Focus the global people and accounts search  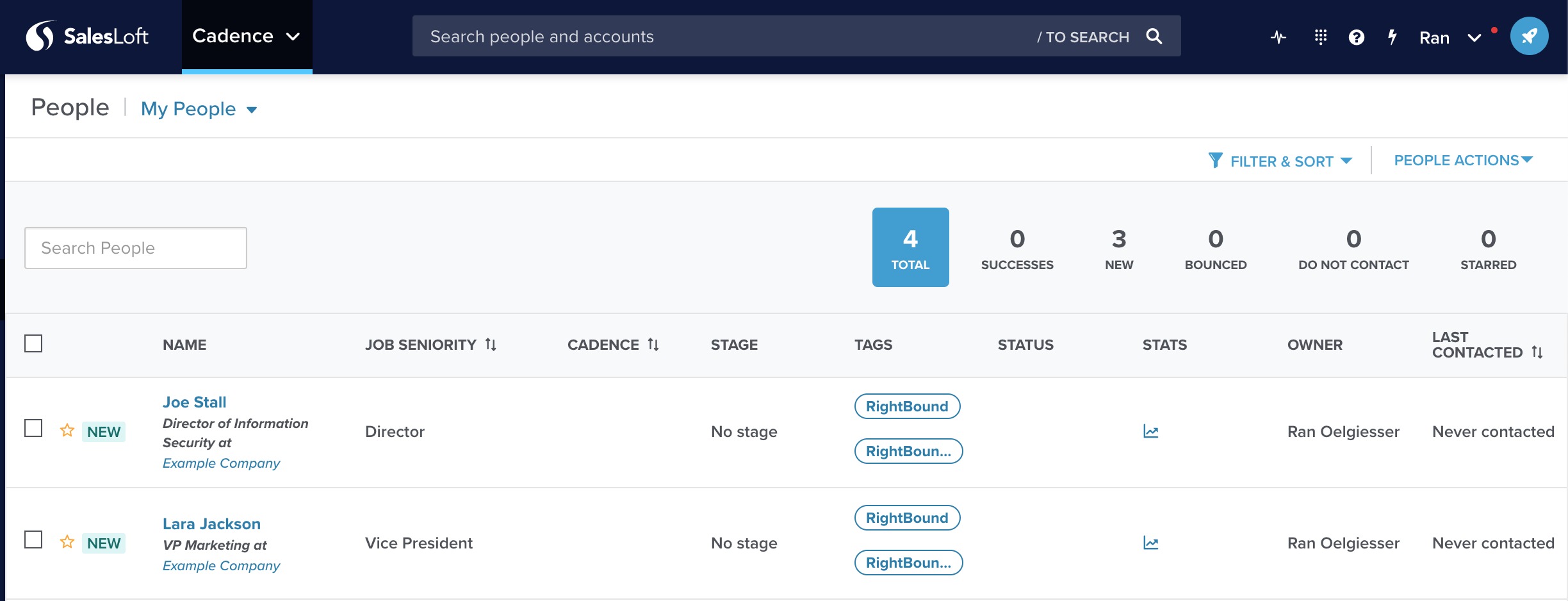pyautogui.click(x=796, y=36)
